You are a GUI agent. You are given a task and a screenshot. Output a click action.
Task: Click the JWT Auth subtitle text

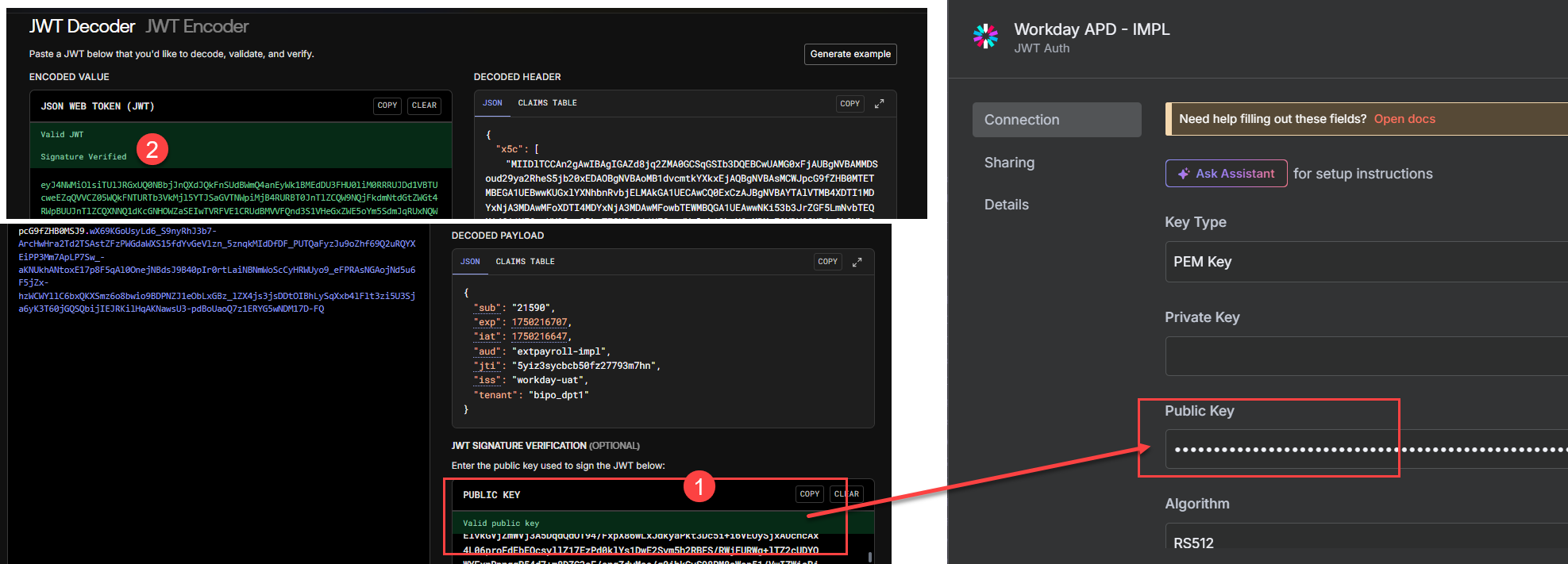tap(1042, 48)
